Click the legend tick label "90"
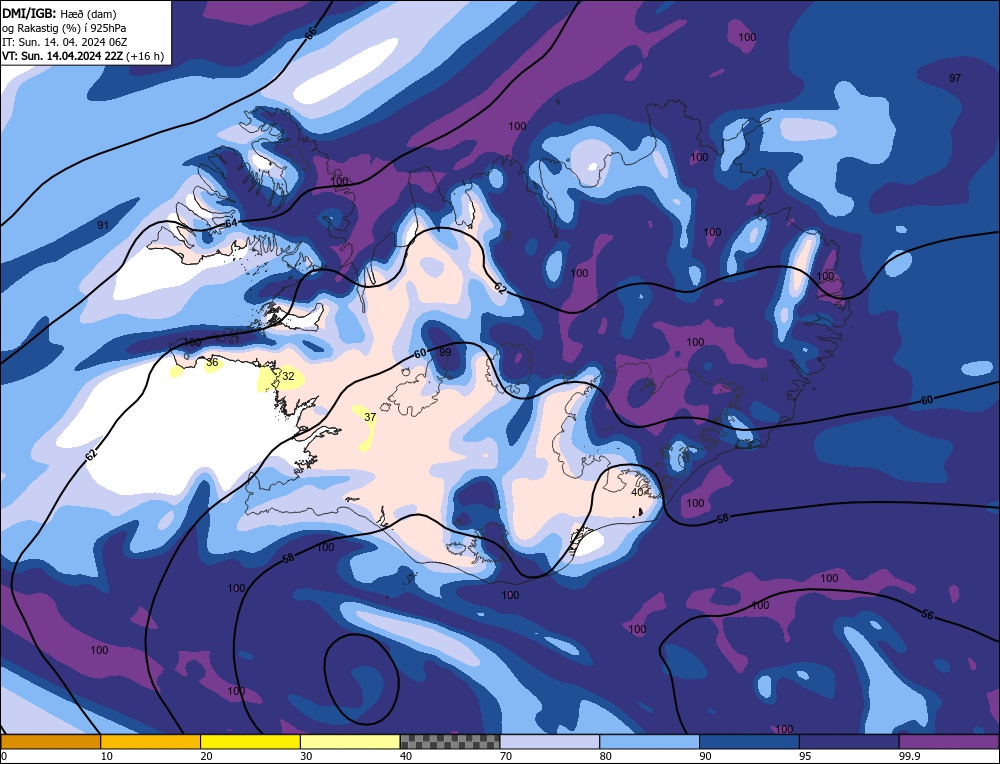Screen dimensions: 1000x764 click(705, 756)
